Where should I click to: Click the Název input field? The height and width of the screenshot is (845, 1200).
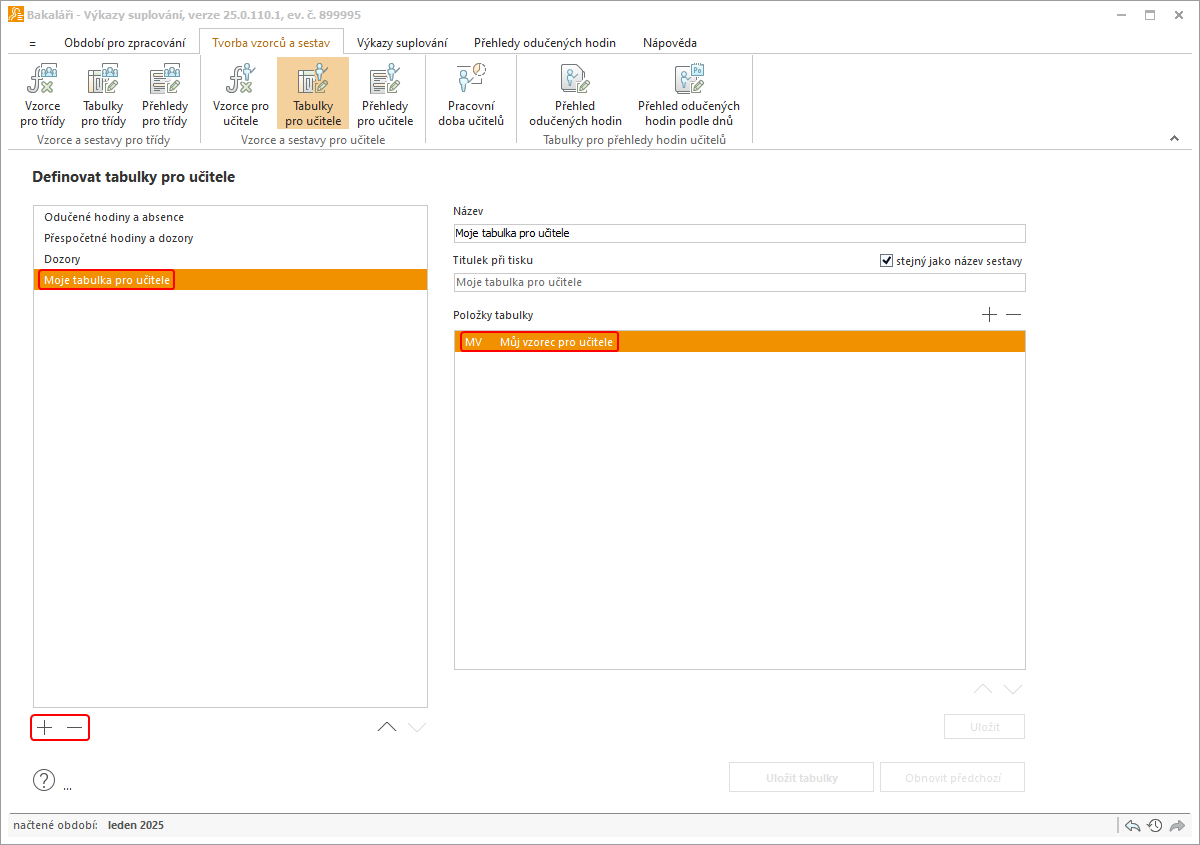coord(739,233)
